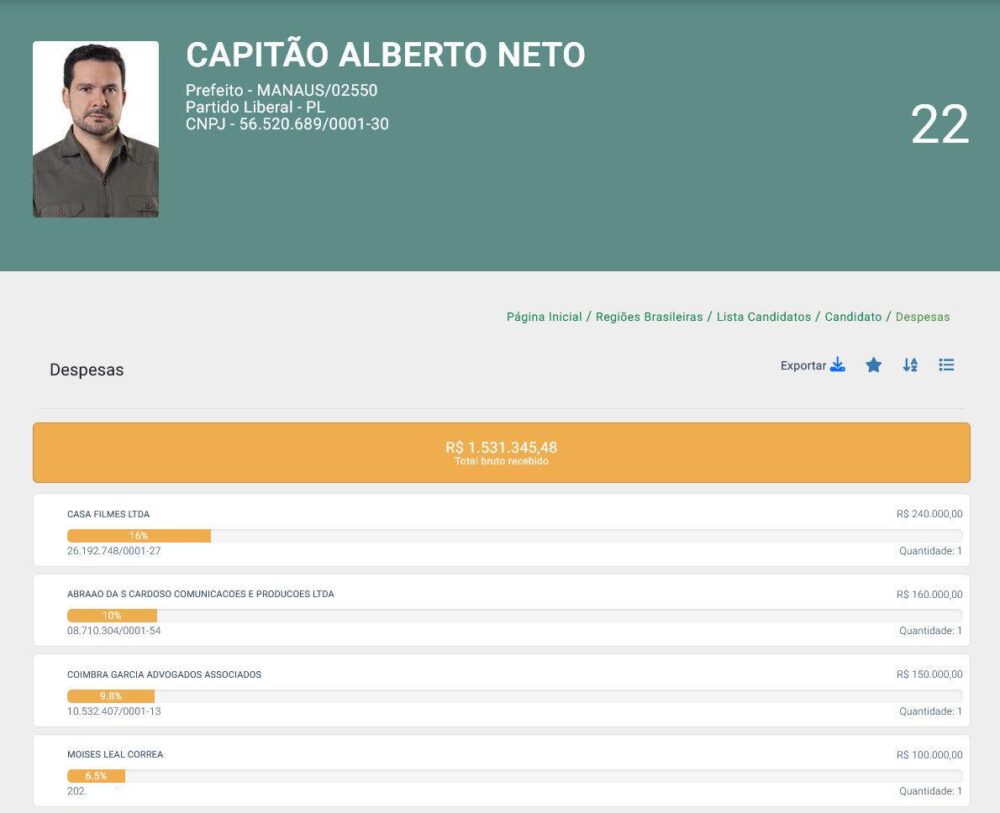Click the star favorite icon
The image size is (1000, 813).
(873, 365)
